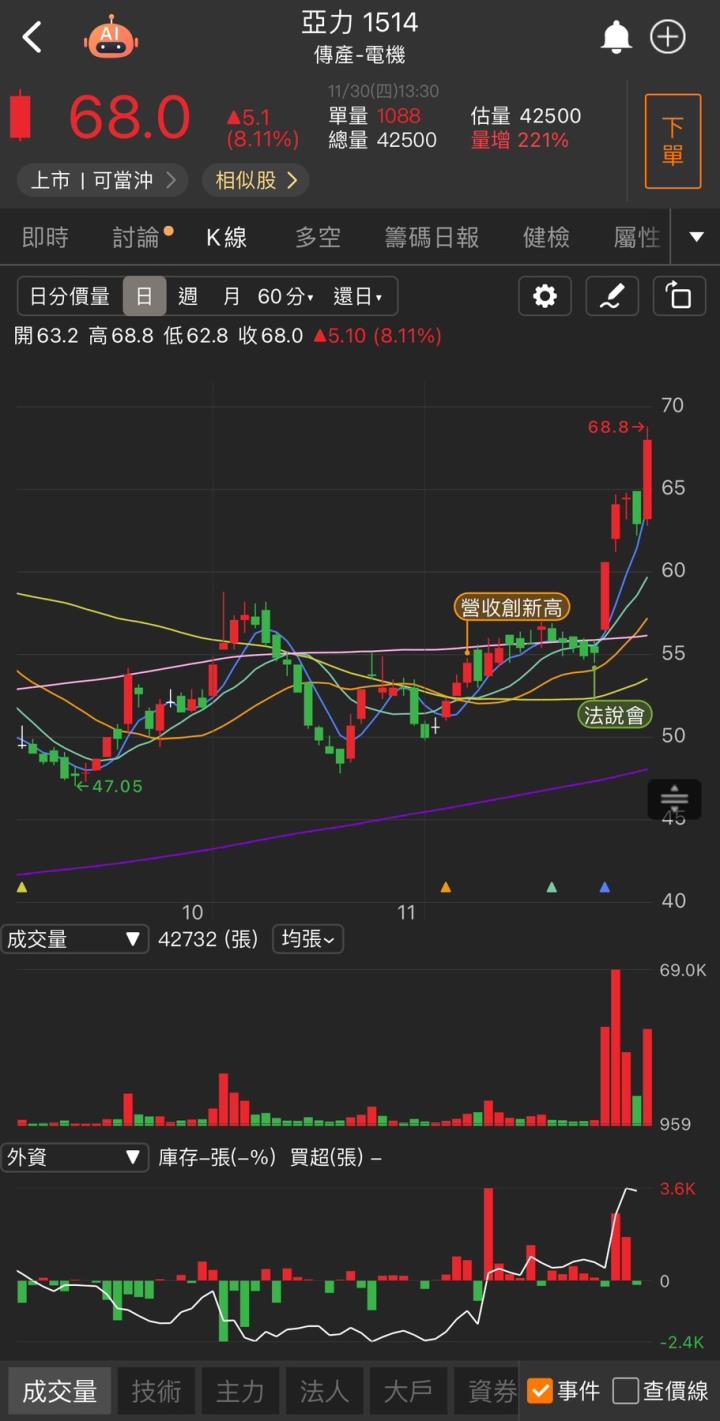Viewport: 720px width, 1421px height.
Task: Switch to the 籌碼日報 tab
Action: pyautogui.click(x=432, y=237)
